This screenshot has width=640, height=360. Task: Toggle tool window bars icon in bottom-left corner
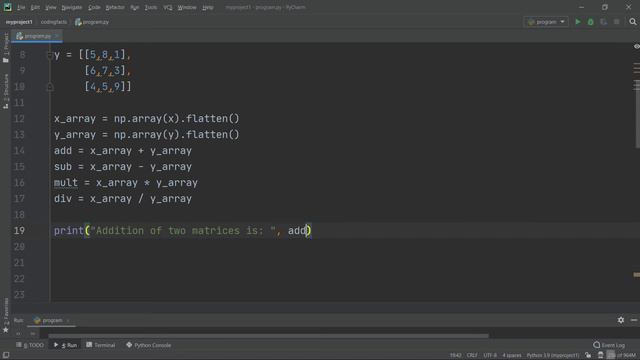[6, 355]
